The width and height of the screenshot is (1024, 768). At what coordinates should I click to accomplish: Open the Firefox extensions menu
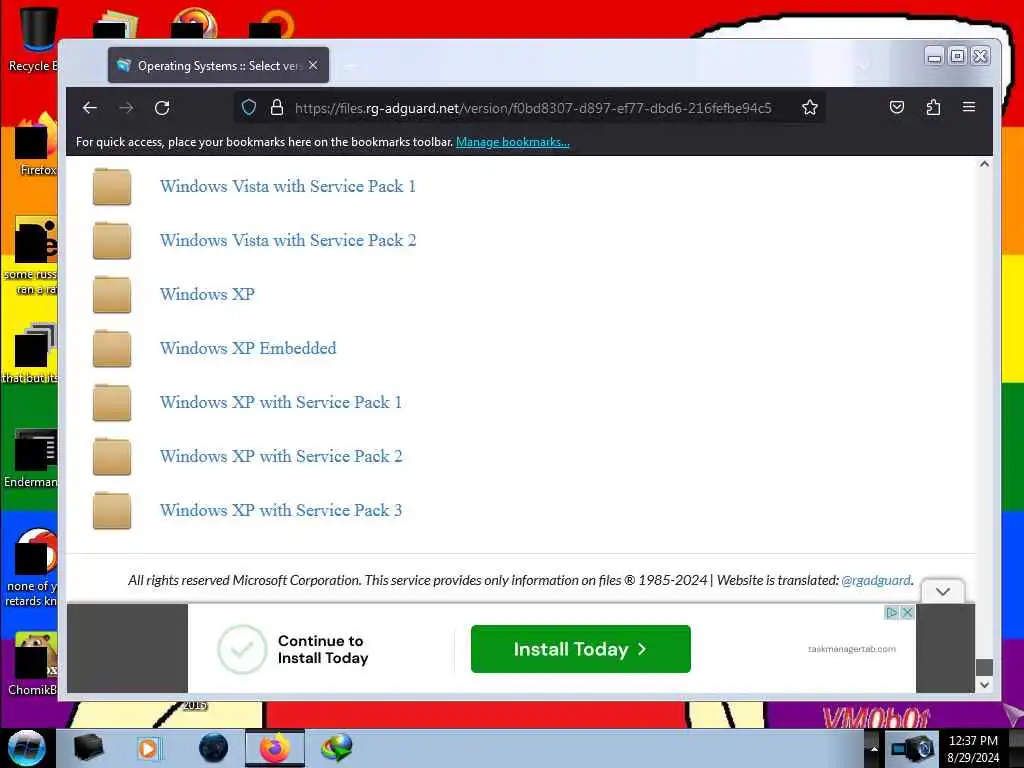pos(933,107)
